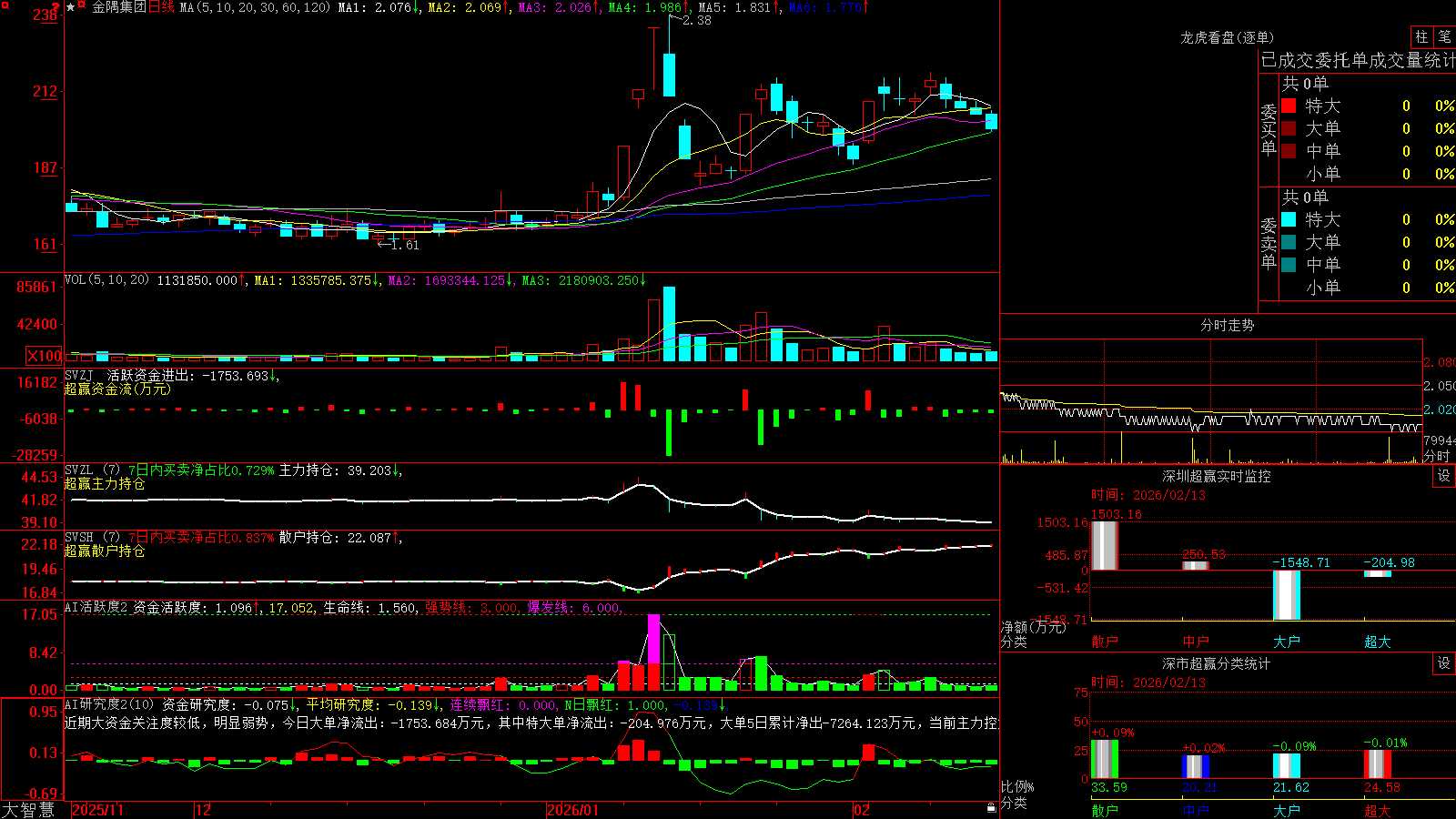This screenshot has width=1456, height=819.
Task: Click the 02 month marker on time axis
Action: pyautogui.click(x=862, y=810)
